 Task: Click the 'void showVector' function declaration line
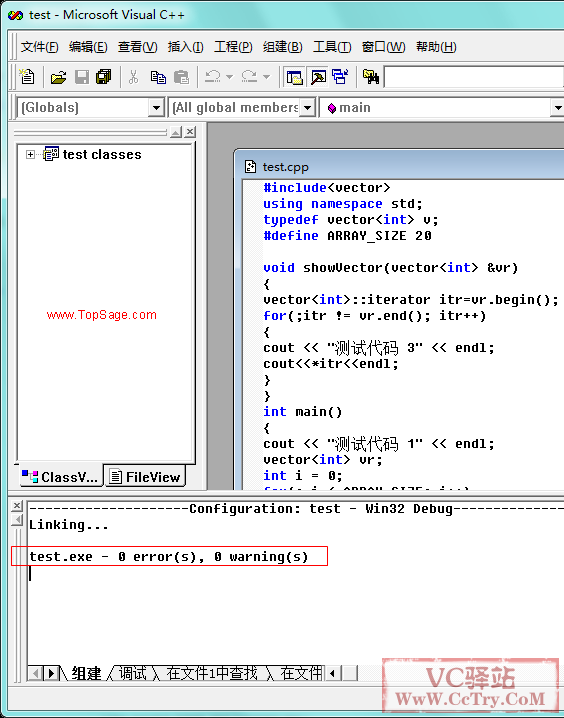[x=390, y=268]
